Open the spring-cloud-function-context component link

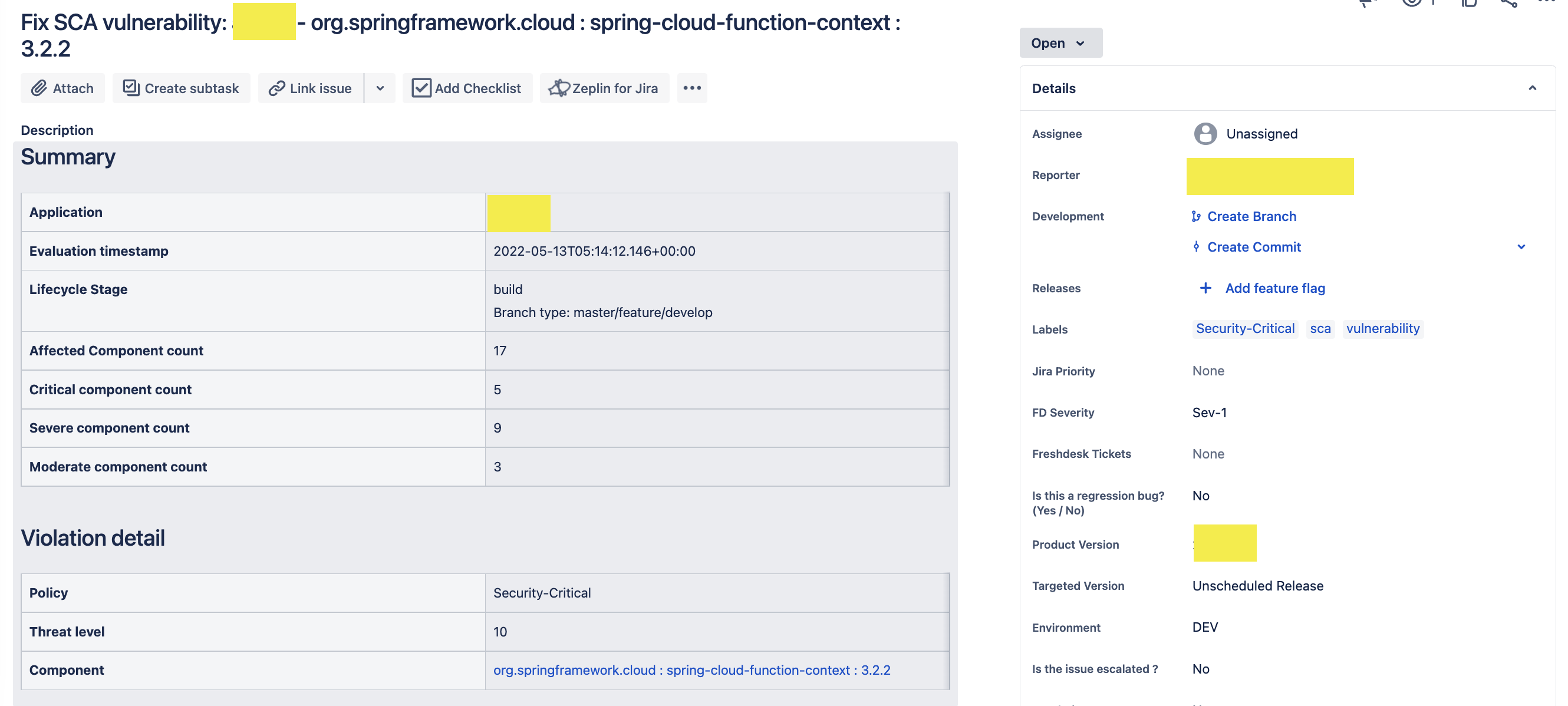[x=691, y=670]
